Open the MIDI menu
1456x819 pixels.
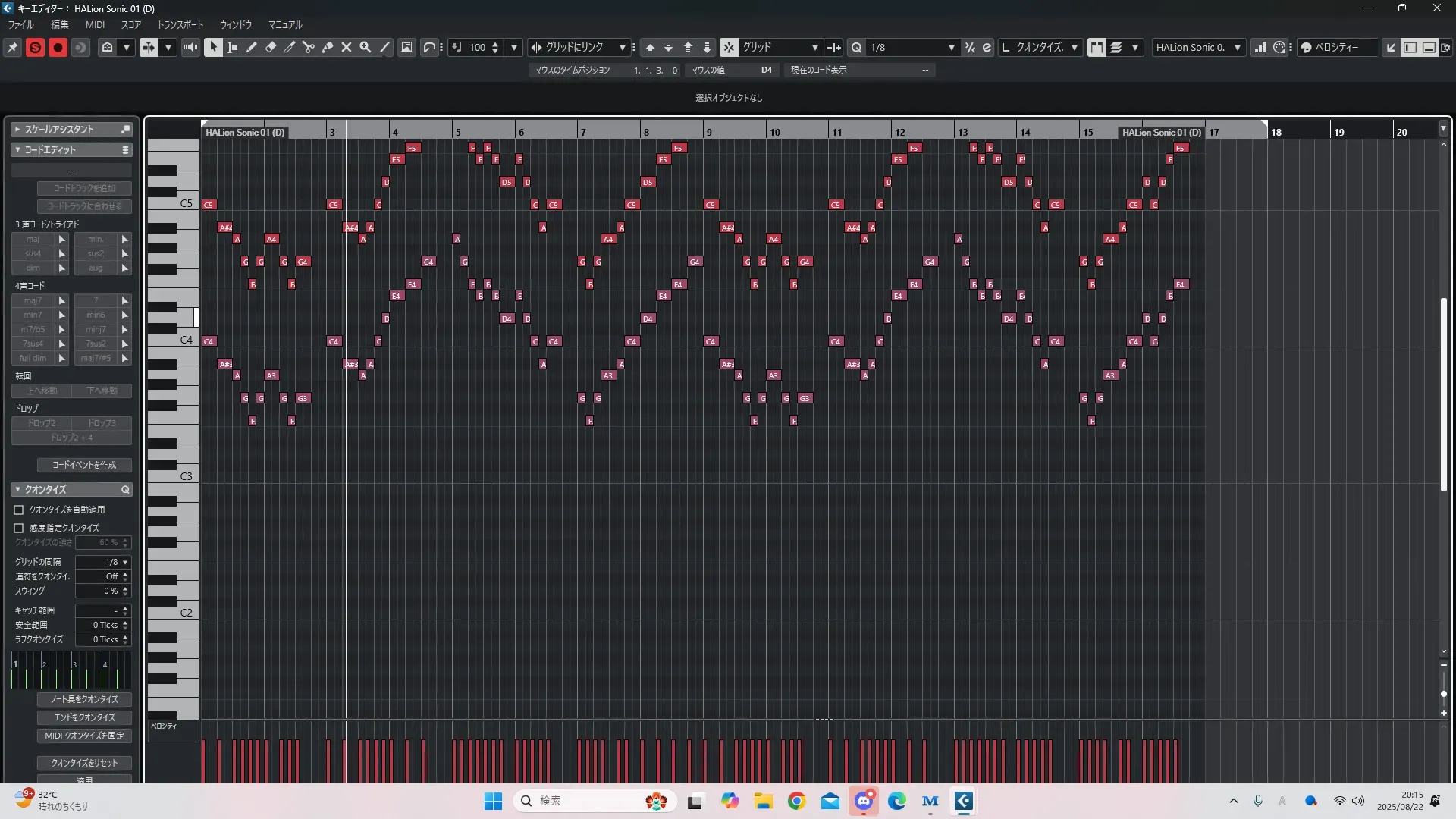coord(95,24)
